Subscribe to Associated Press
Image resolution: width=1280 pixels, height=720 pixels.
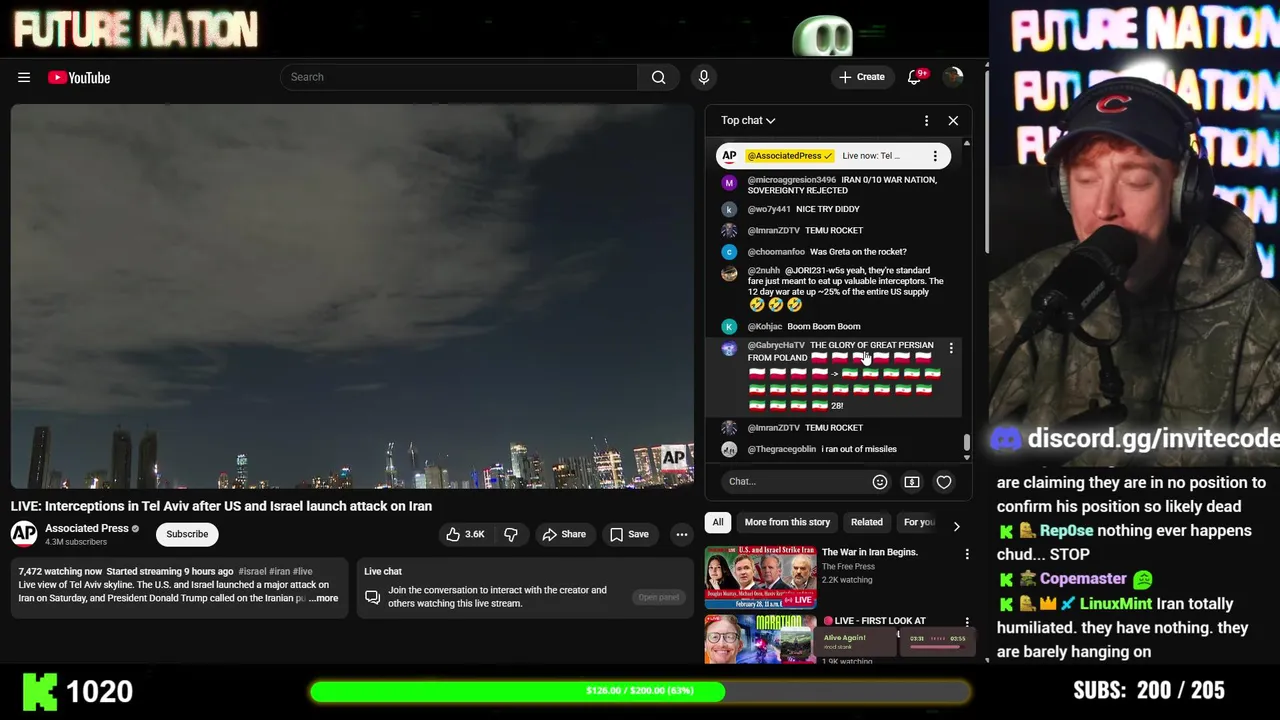click(x=187, y=534)
